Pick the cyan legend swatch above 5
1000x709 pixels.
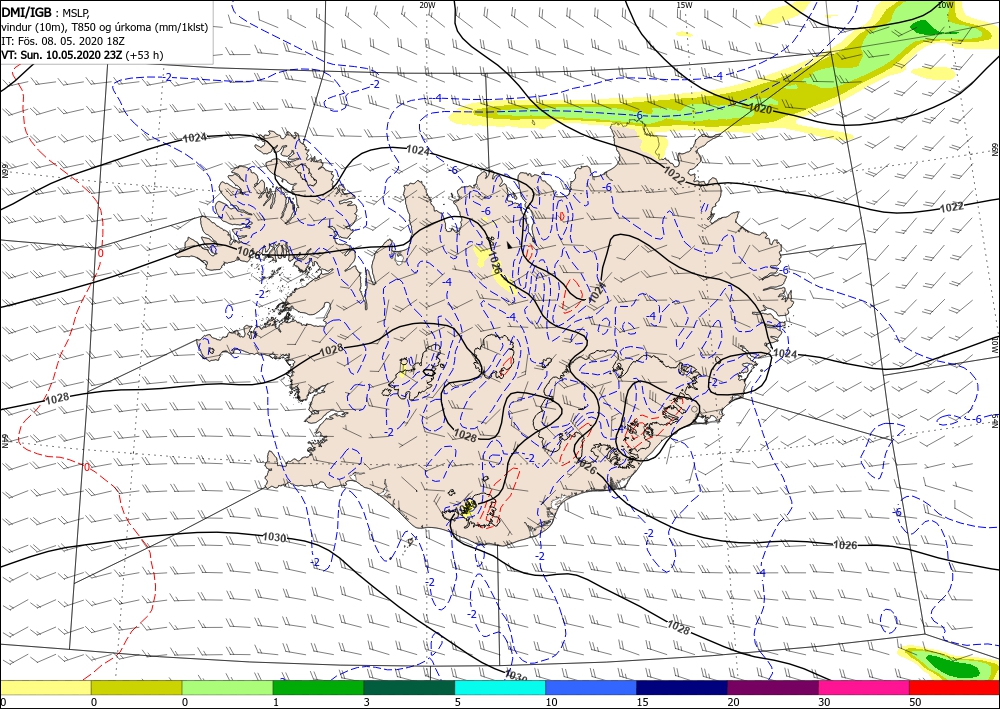pos(500,687)
